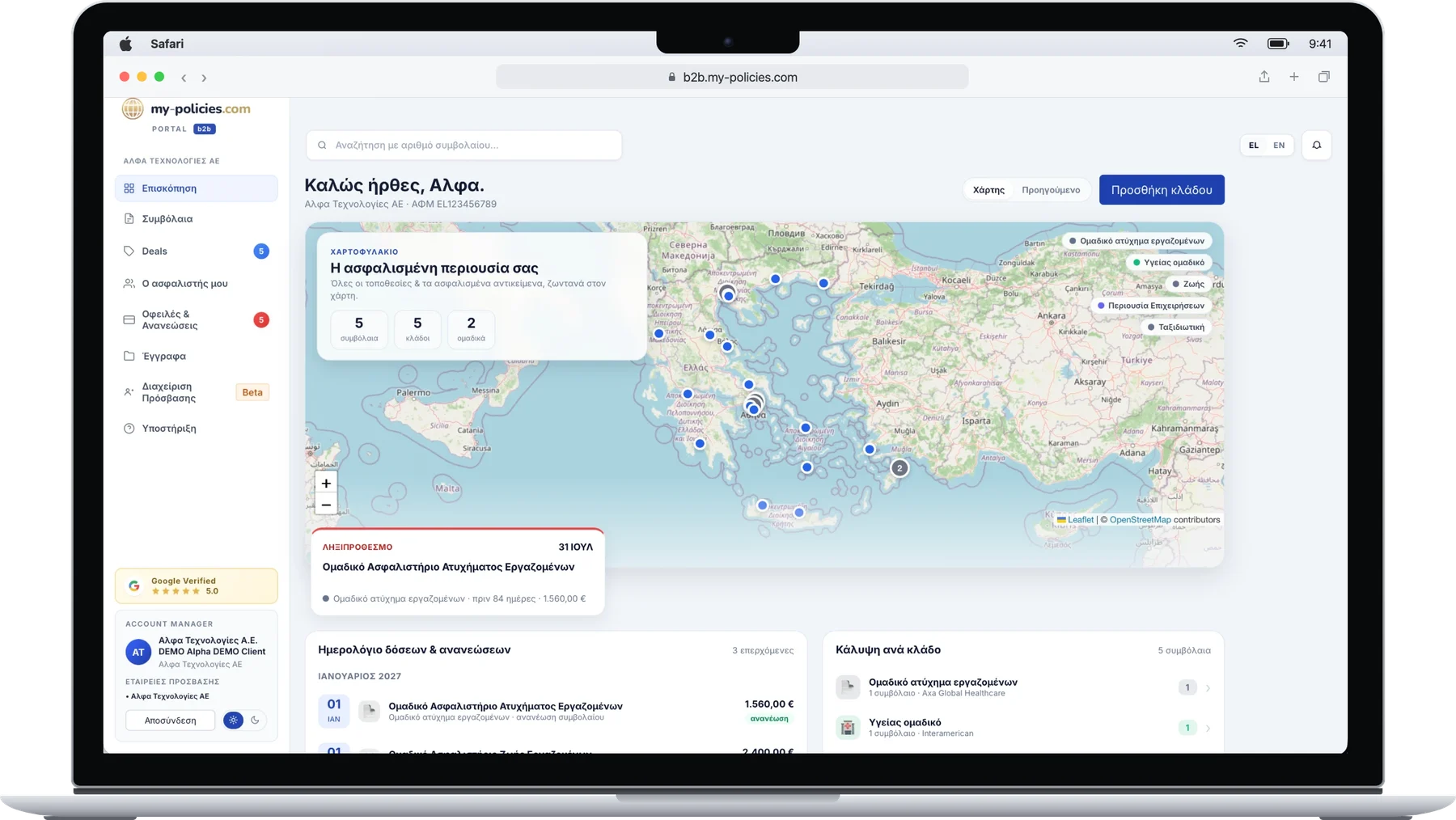Viewport: 1456px width, 820px height.
Task: Click the 5 συμβόλαια stat card
Action: 359,329
